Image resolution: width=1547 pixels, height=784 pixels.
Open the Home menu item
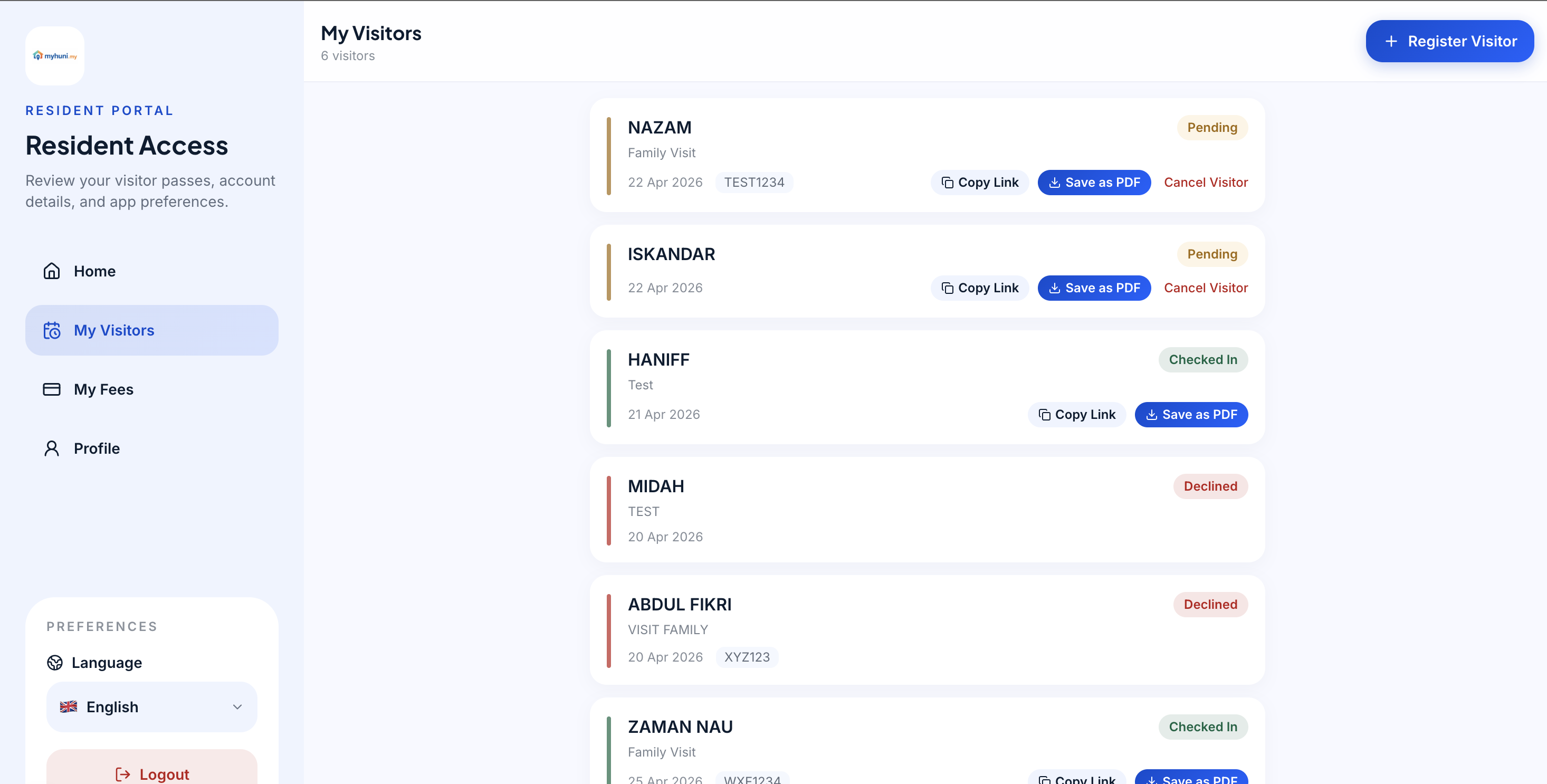[94, 271]
